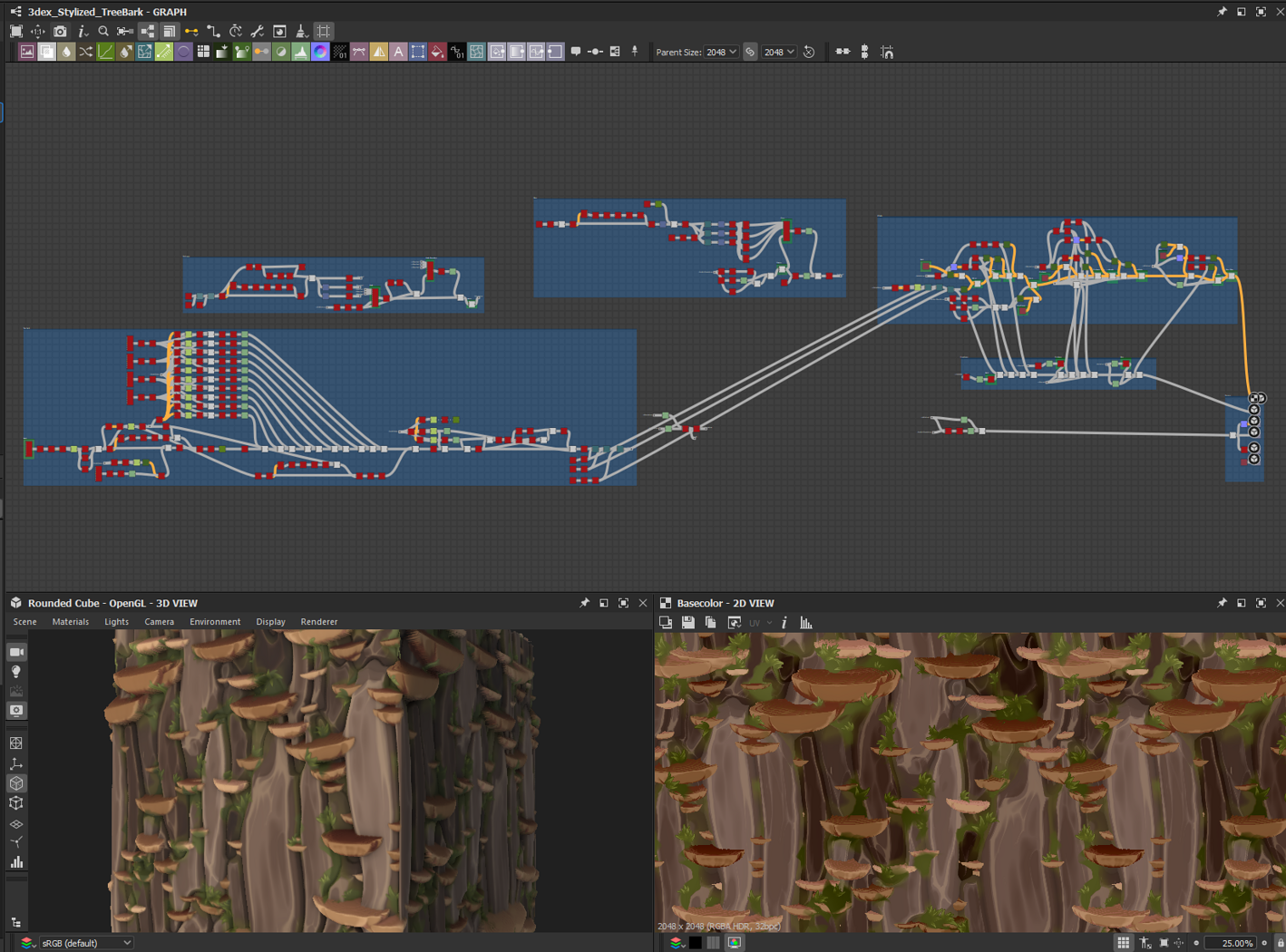Snap selected nodes to grid
This screenshot has height=952, width=1286.
887,52
